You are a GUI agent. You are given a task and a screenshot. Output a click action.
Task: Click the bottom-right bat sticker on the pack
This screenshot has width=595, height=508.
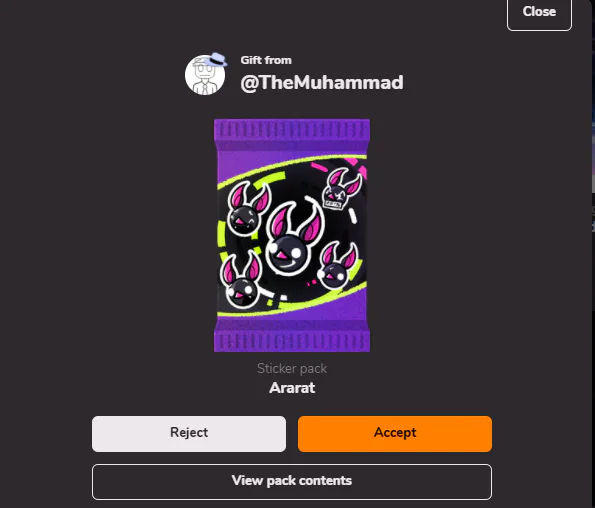tap(337, 266)
